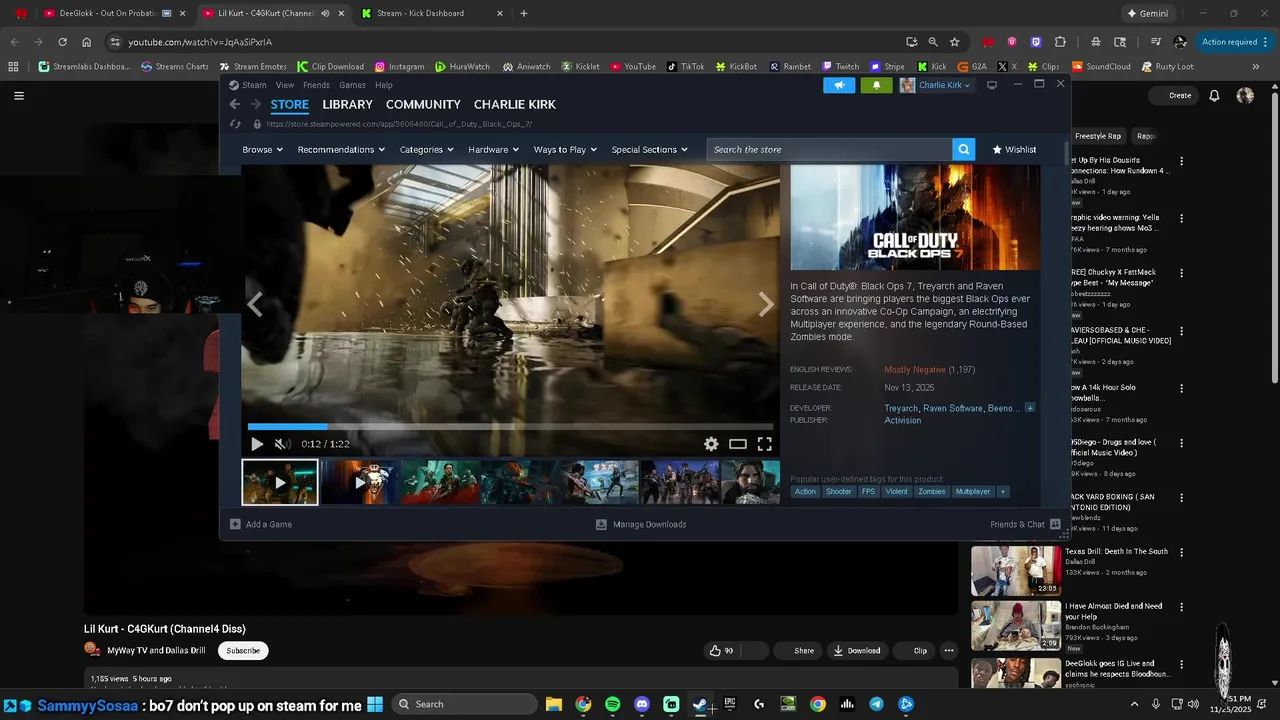
Task: Select the Zombies user tag
Action: tap(932, 491)
